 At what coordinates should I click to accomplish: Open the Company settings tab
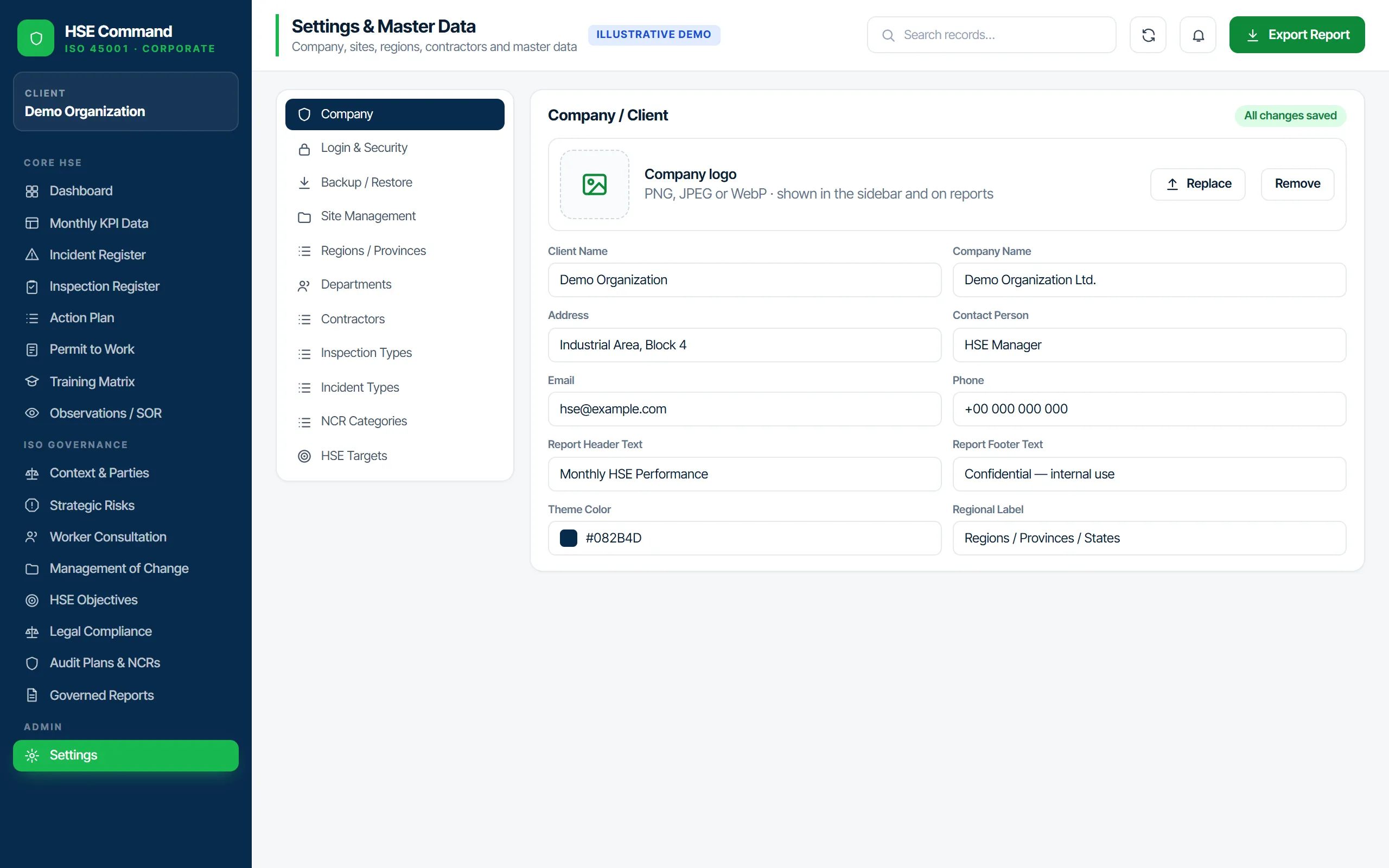point(395,114)
